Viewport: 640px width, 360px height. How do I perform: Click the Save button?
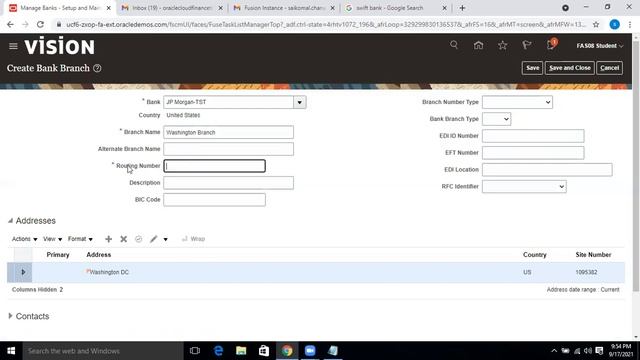(x=532, y=68)
